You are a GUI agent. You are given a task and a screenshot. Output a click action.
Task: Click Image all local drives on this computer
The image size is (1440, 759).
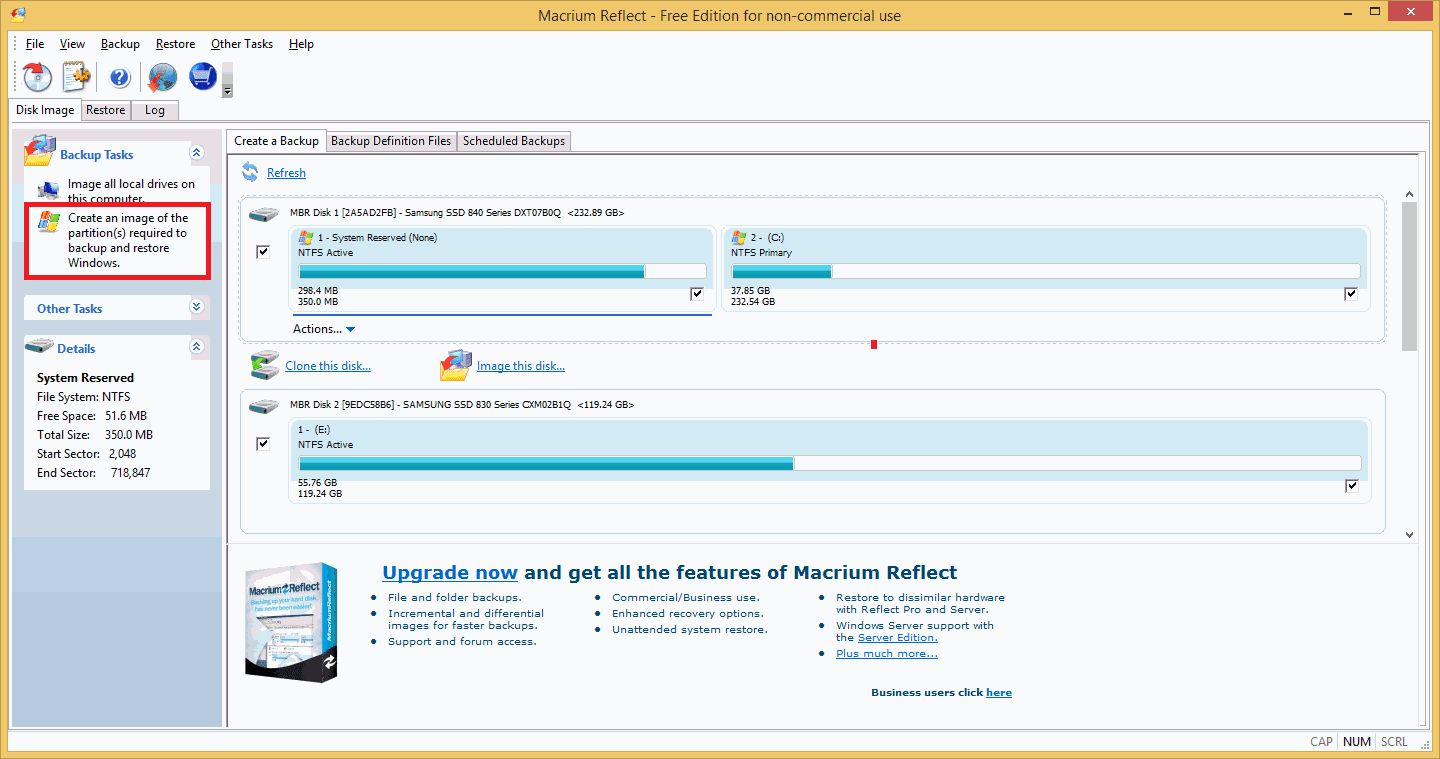click(131, 190)
